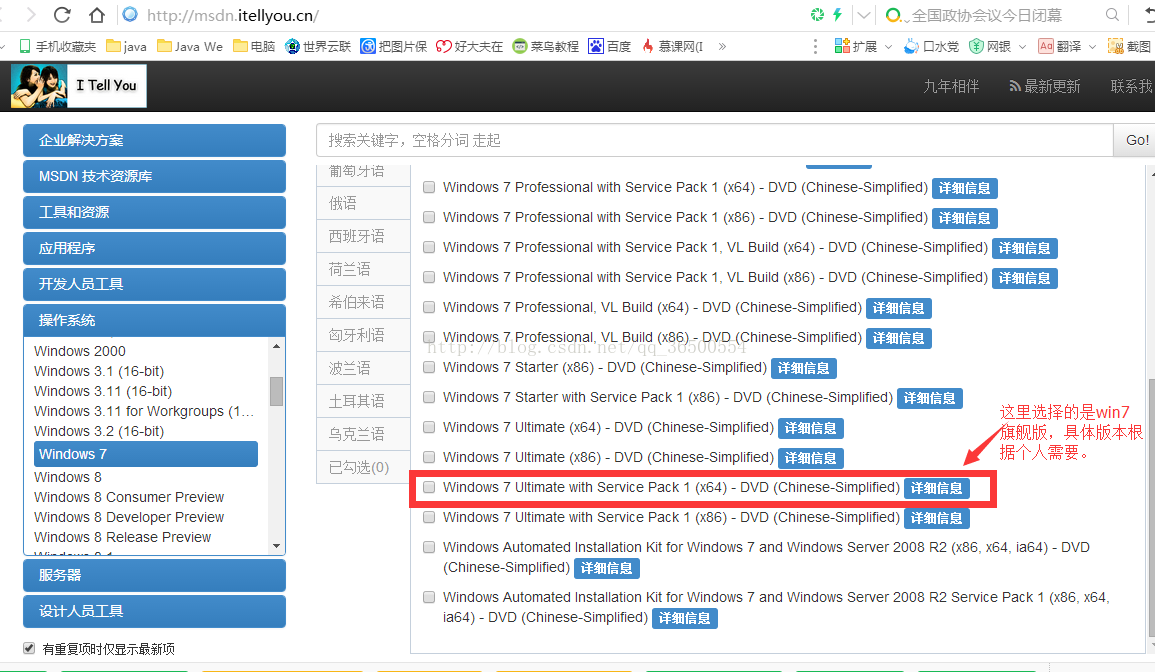1155x672 pixels.
Task: Click the search magnifier icon
Action: point(1112,15)
